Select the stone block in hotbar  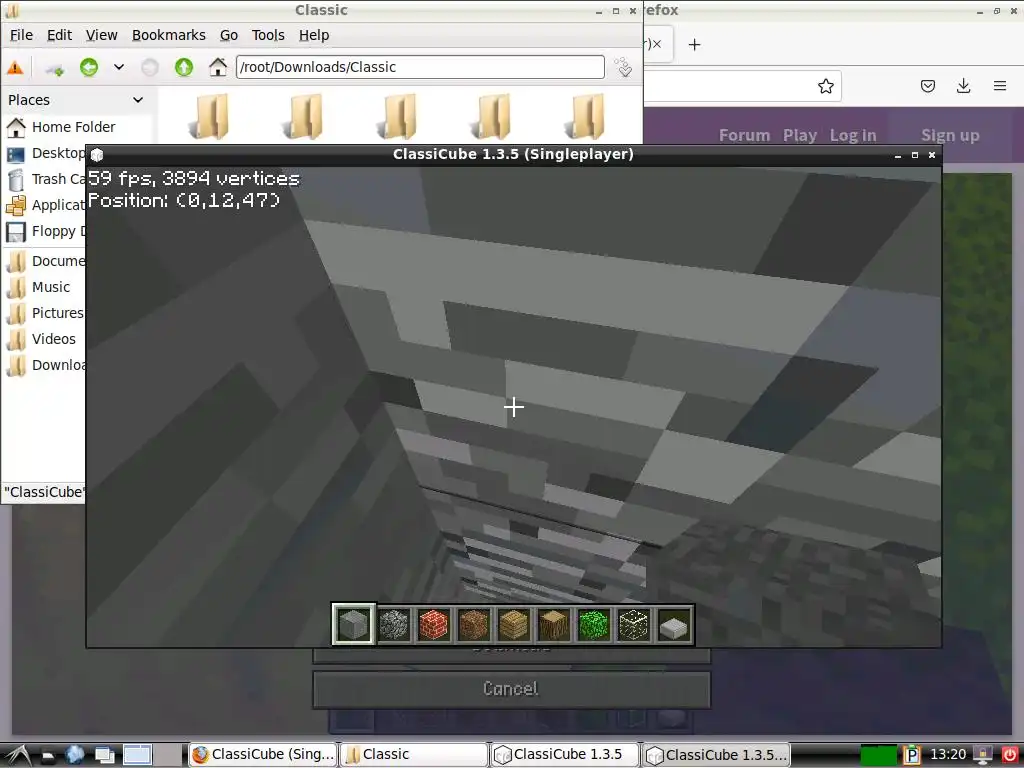pos(353,624)
